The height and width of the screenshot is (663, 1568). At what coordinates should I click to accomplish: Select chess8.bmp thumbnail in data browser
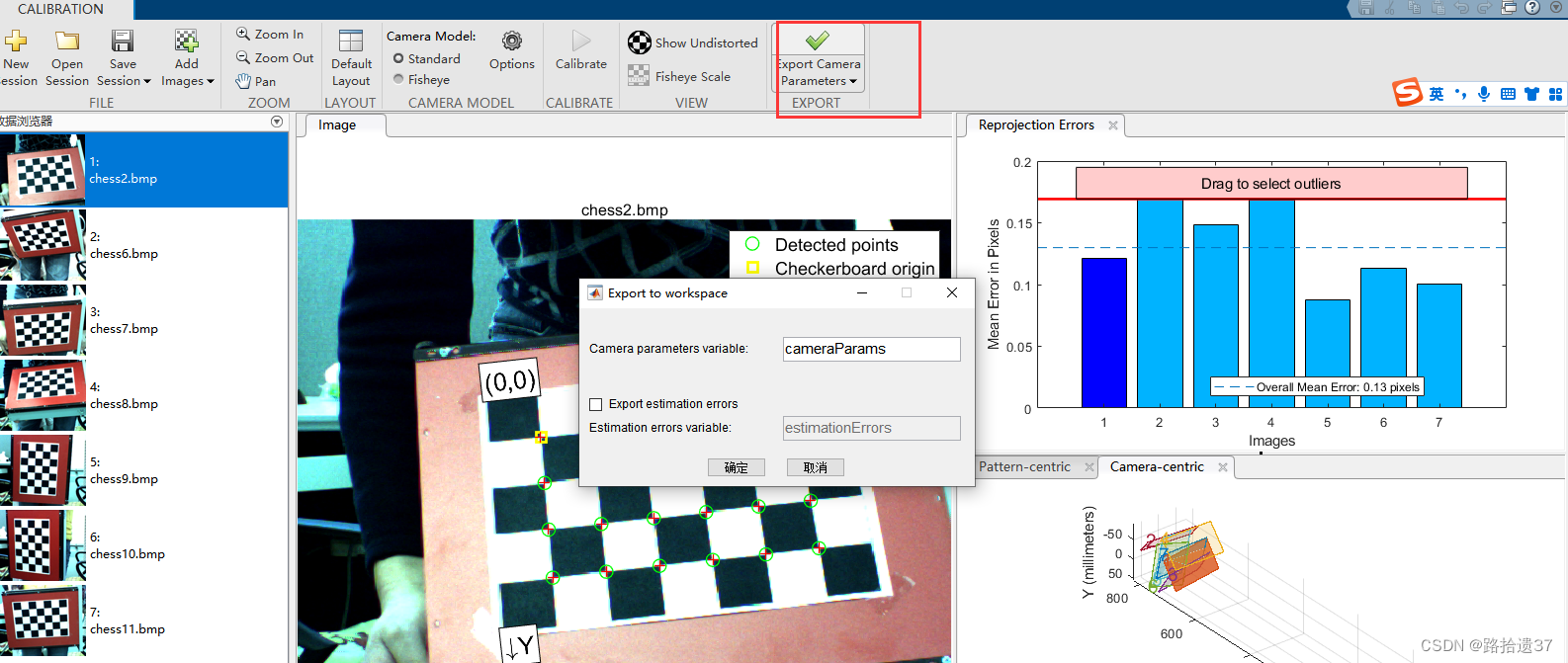43,395
